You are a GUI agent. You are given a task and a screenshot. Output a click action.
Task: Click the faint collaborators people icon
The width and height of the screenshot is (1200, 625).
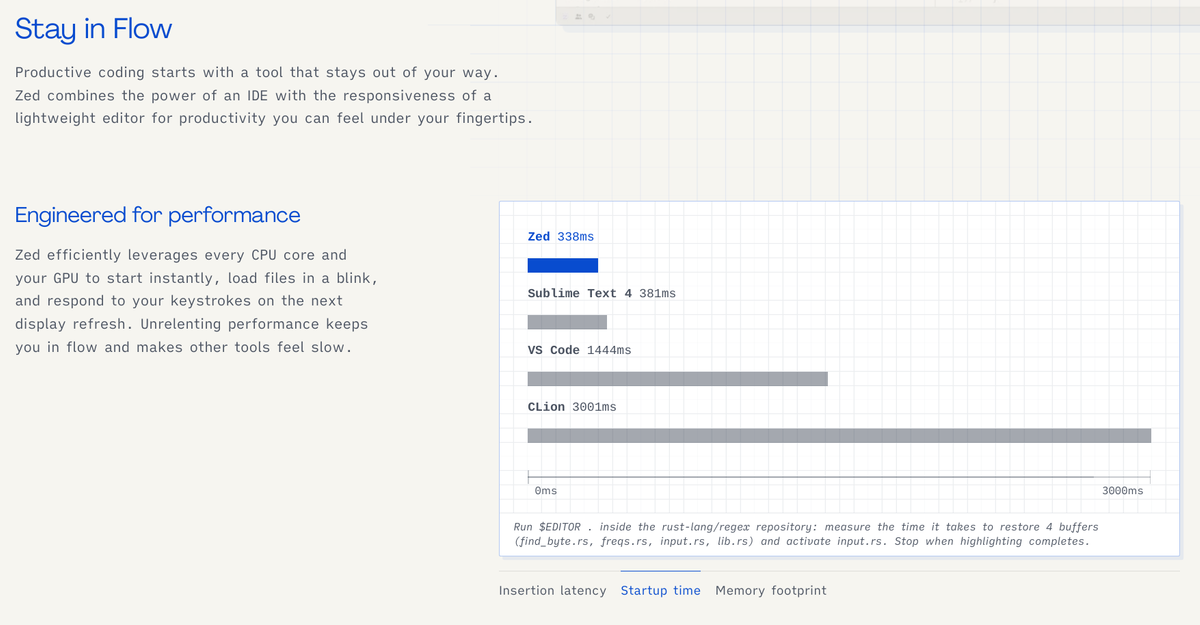[x=579, y=16]
